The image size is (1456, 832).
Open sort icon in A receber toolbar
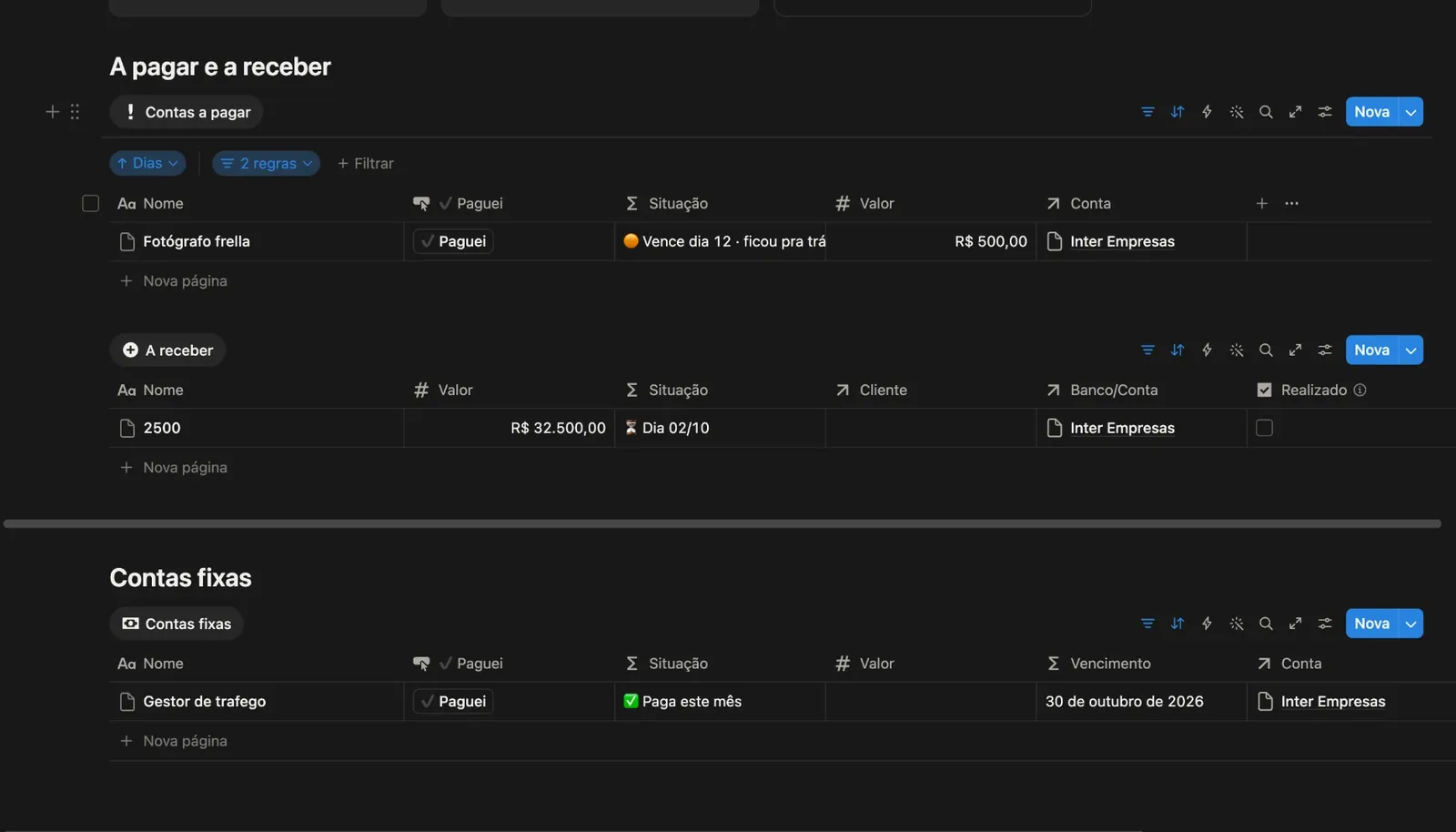click(1178, 350)
